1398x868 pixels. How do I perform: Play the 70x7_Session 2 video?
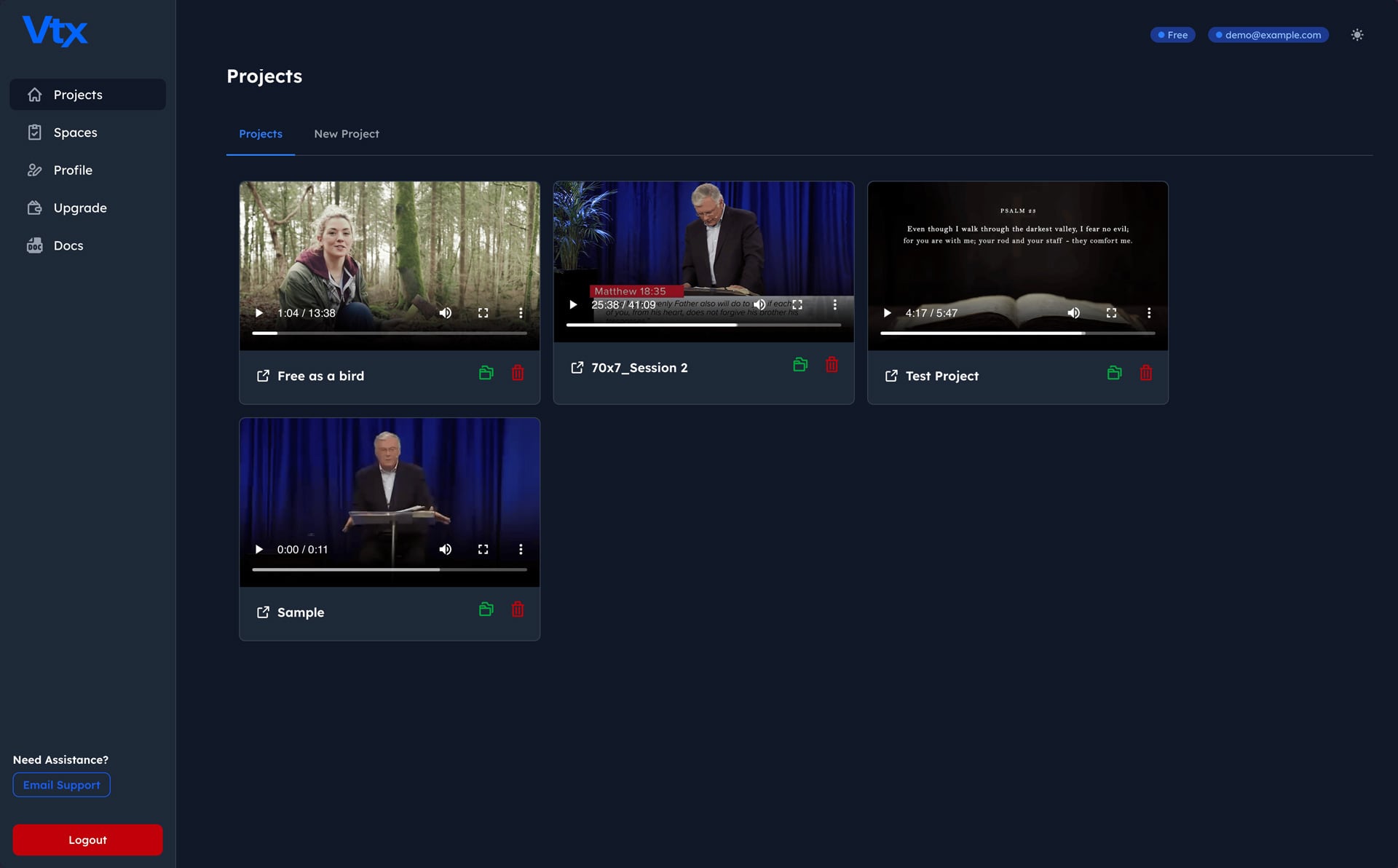pyautogui.click(x=573, y=305)
